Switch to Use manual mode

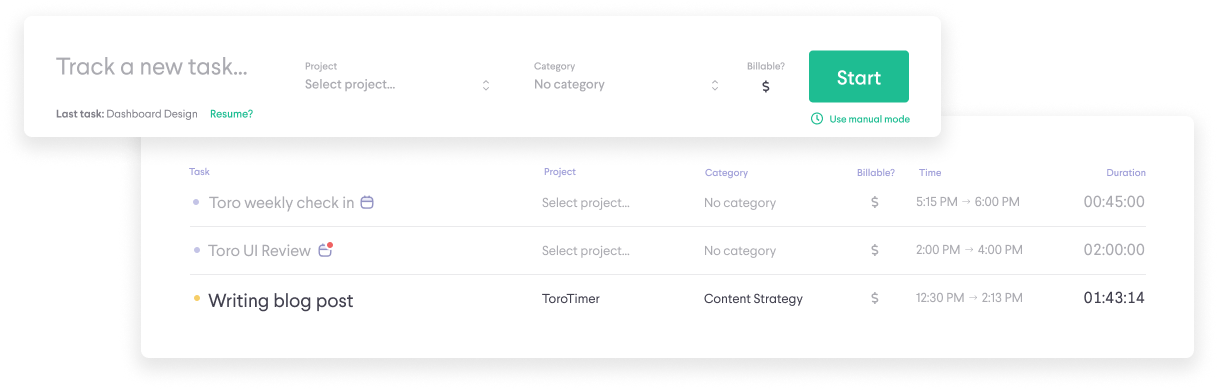pyautogui.click(x=869, y=119)
